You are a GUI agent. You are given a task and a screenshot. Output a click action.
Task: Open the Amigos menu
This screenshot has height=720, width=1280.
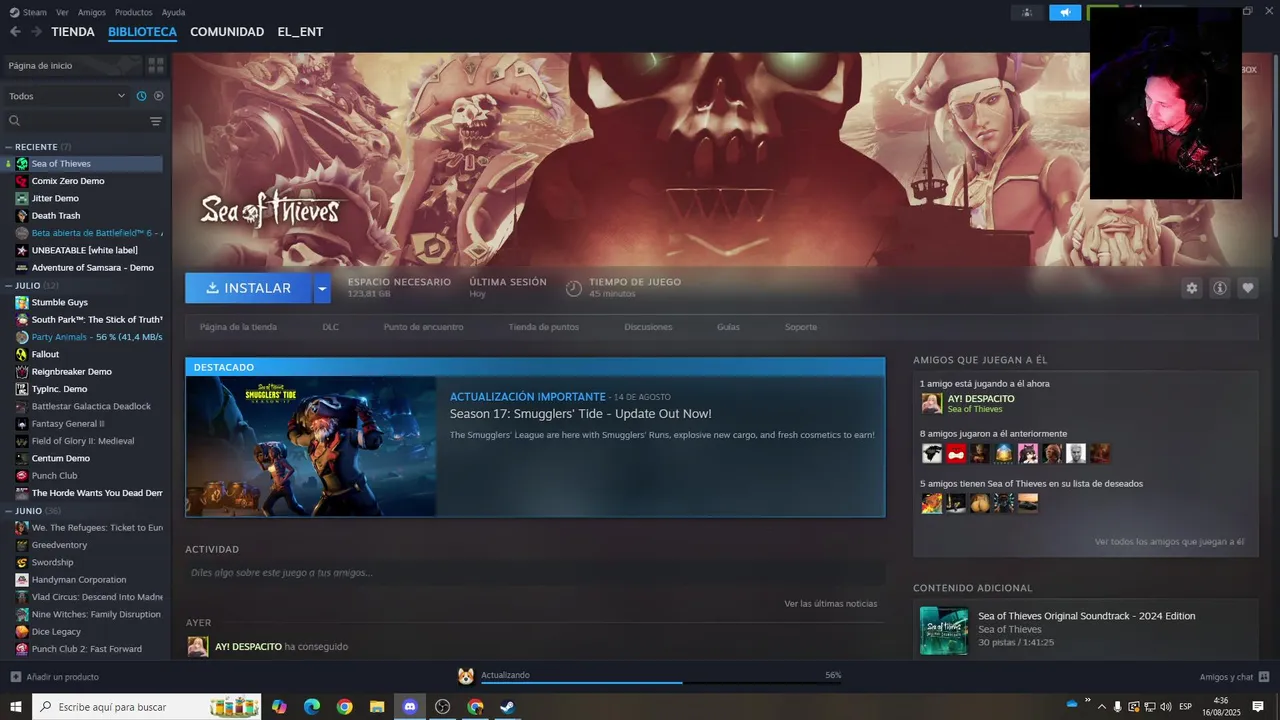click(x=92, y=12)
